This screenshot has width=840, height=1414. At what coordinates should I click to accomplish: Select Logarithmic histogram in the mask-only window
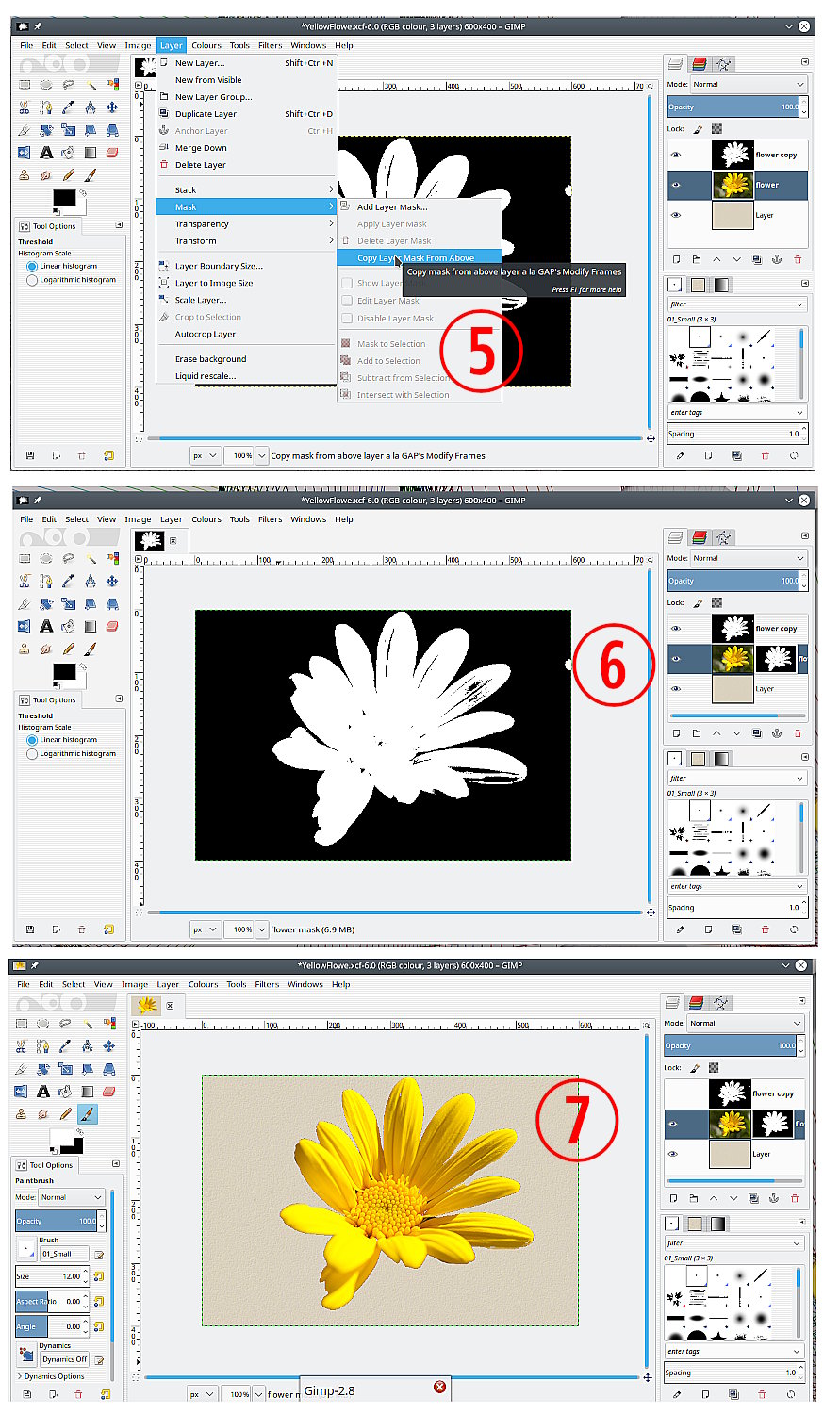(x=72, y=754)
